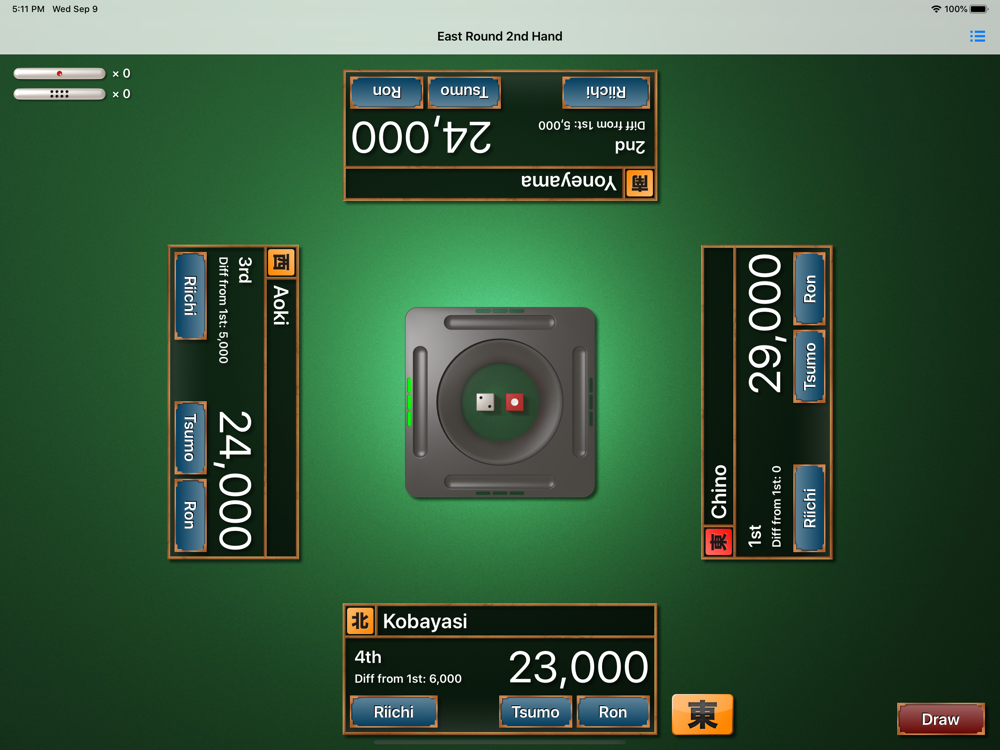Click the red Draw button
The image size is (1000, 750).
point(941,719)
